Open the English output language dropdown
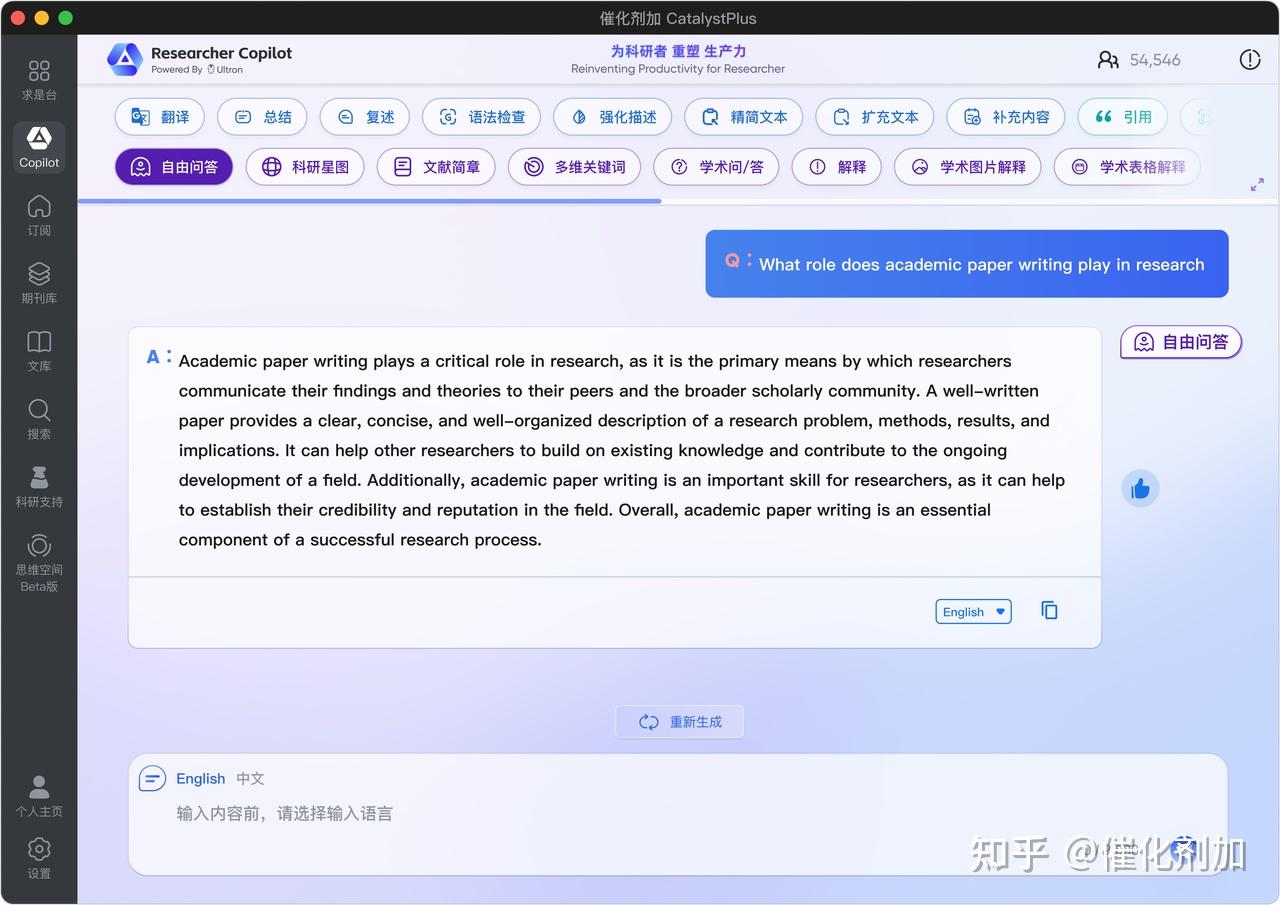This screenshot has width=1280, height=905. [972, 611]
